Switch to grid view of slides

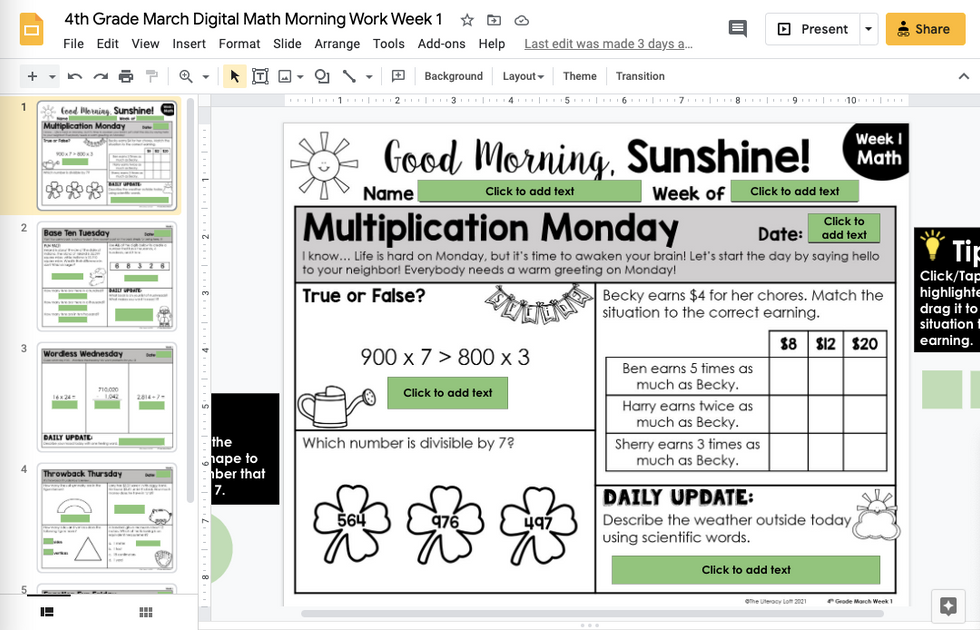[x=145, y=611]
